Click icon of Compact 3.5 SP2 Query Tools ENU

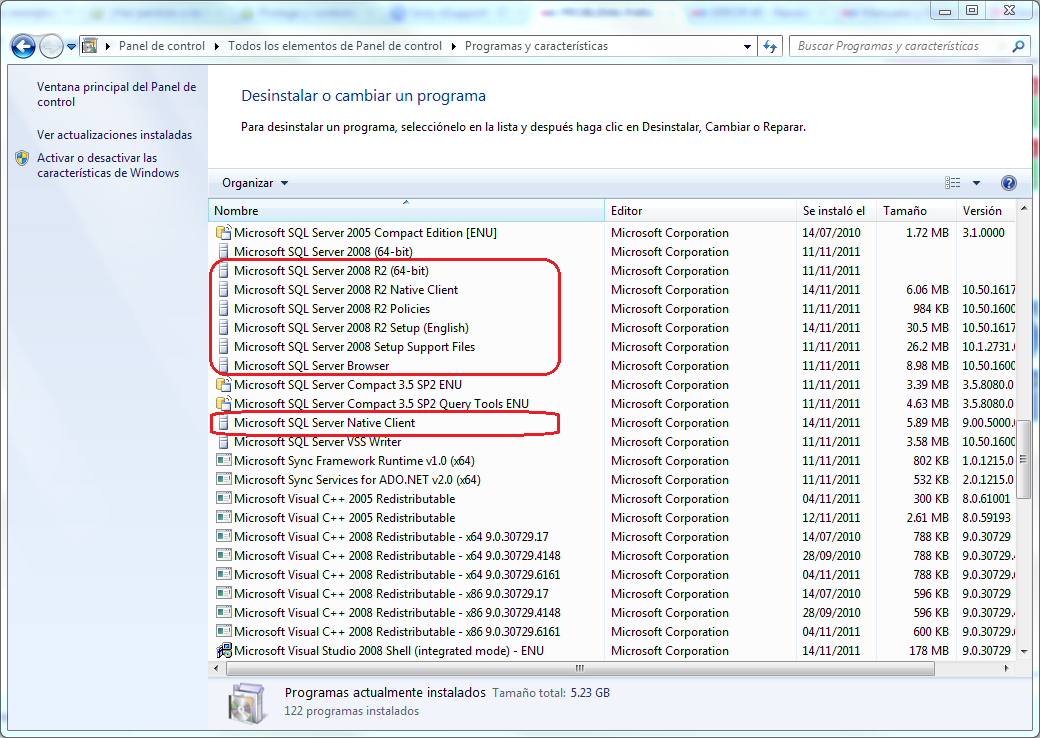click(x=224, y=404)
